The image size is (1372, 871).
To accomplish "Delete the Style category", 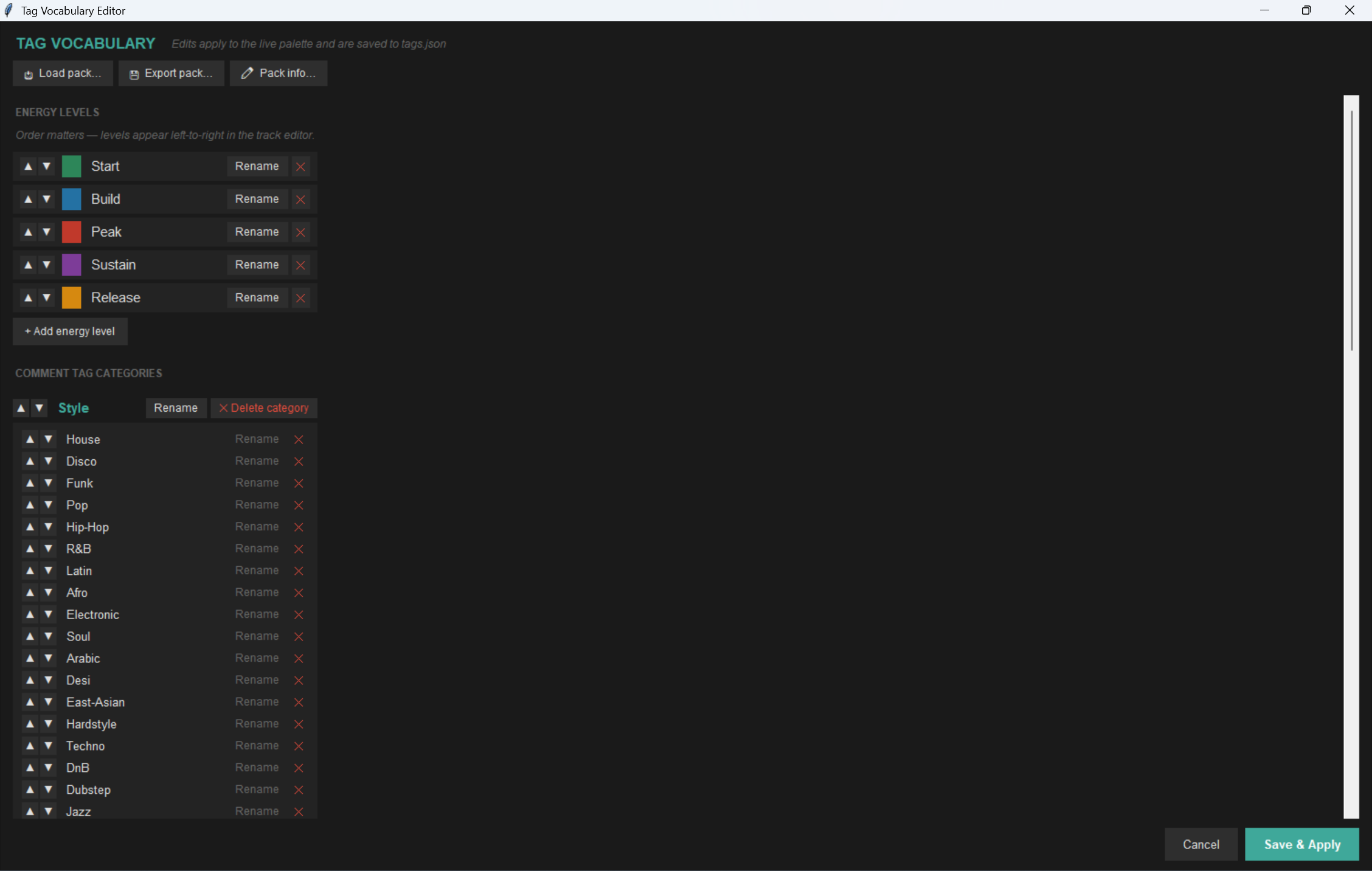I will [x=264, y=408].
